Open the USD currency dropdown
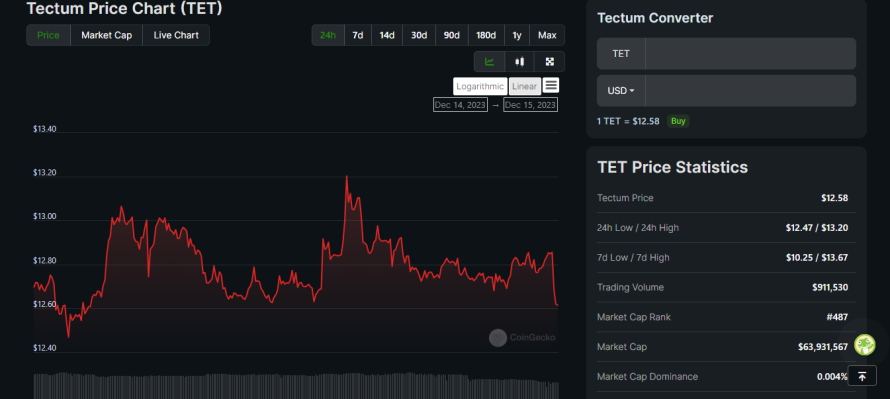890x399 pixels. pos(621,91)
